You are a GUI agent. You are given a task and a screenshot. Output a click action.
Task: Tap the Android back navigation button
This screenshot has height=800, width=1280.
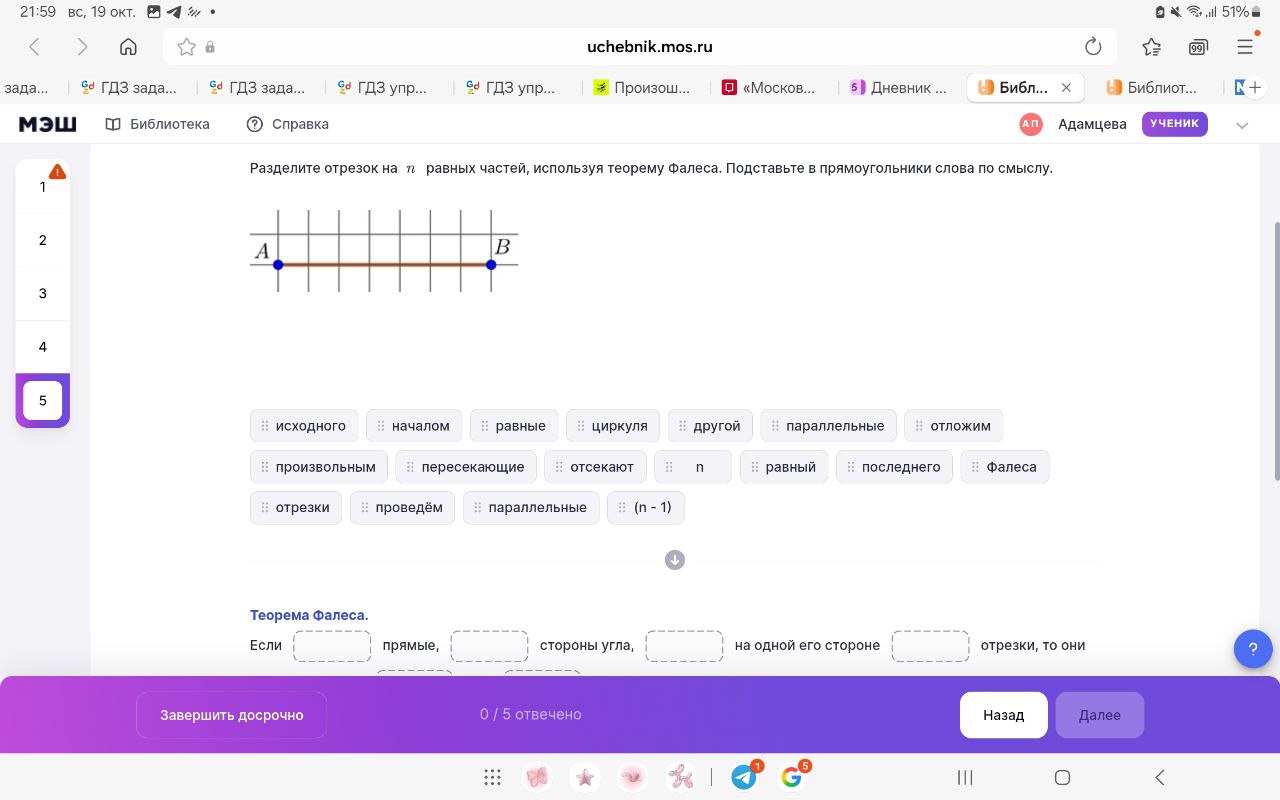point(1160,777)
